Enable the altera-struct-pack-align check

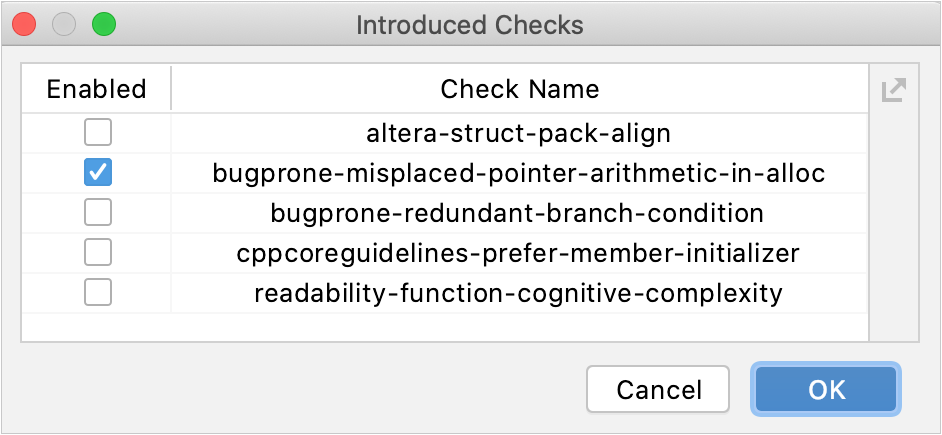98,132
